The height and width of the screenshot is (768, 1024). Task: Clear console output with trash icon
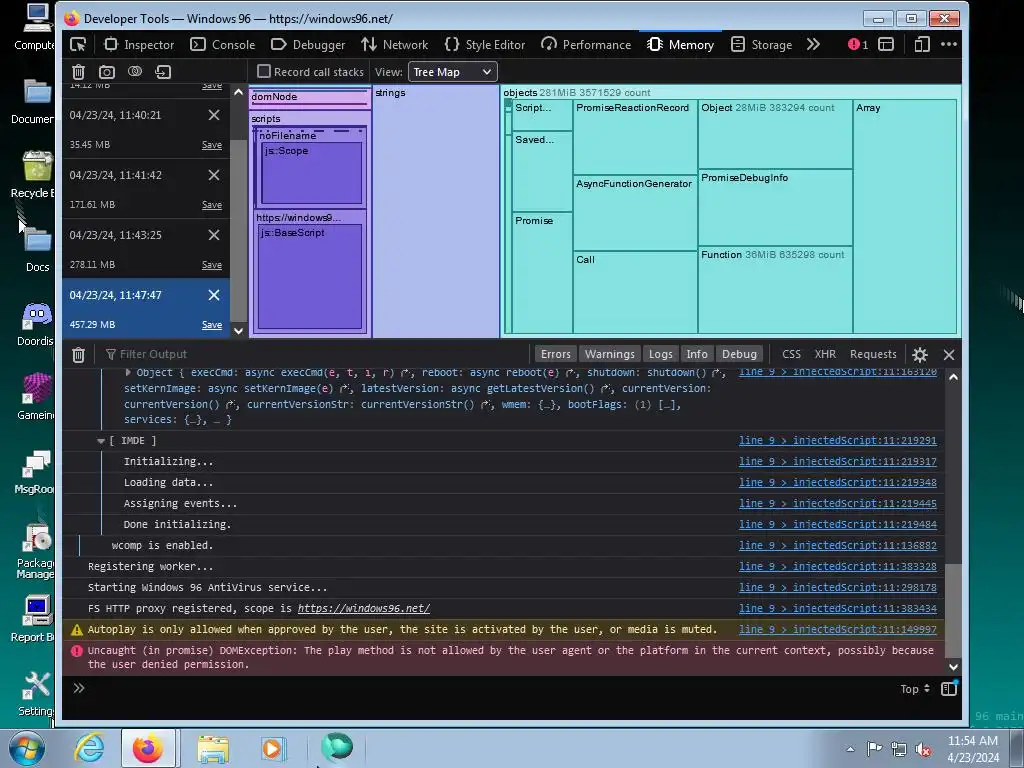tap(78, 355)
